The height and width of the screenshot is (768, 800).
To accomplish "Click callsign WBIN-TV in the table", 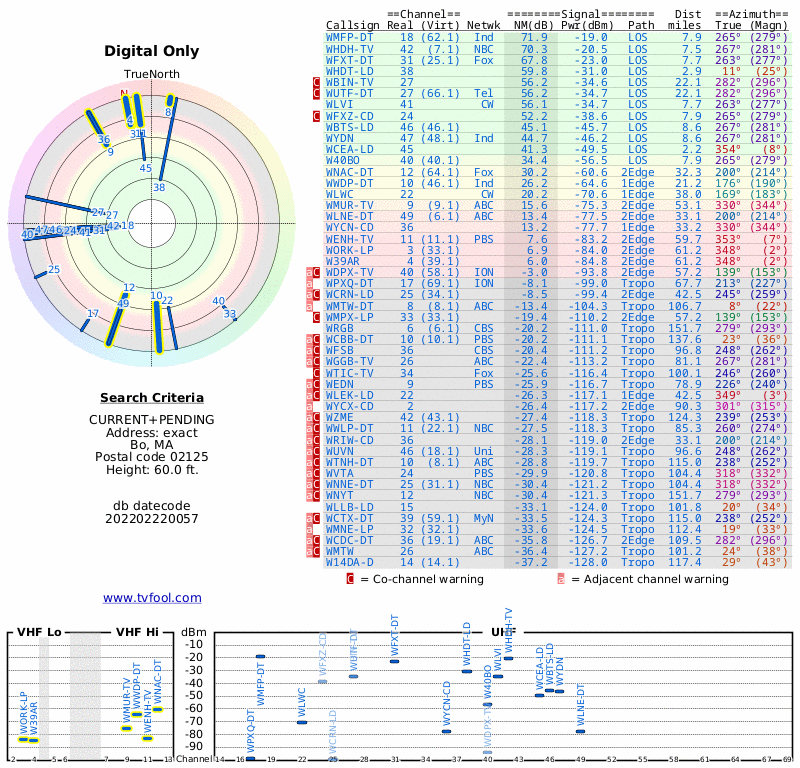I will [349, 82].
